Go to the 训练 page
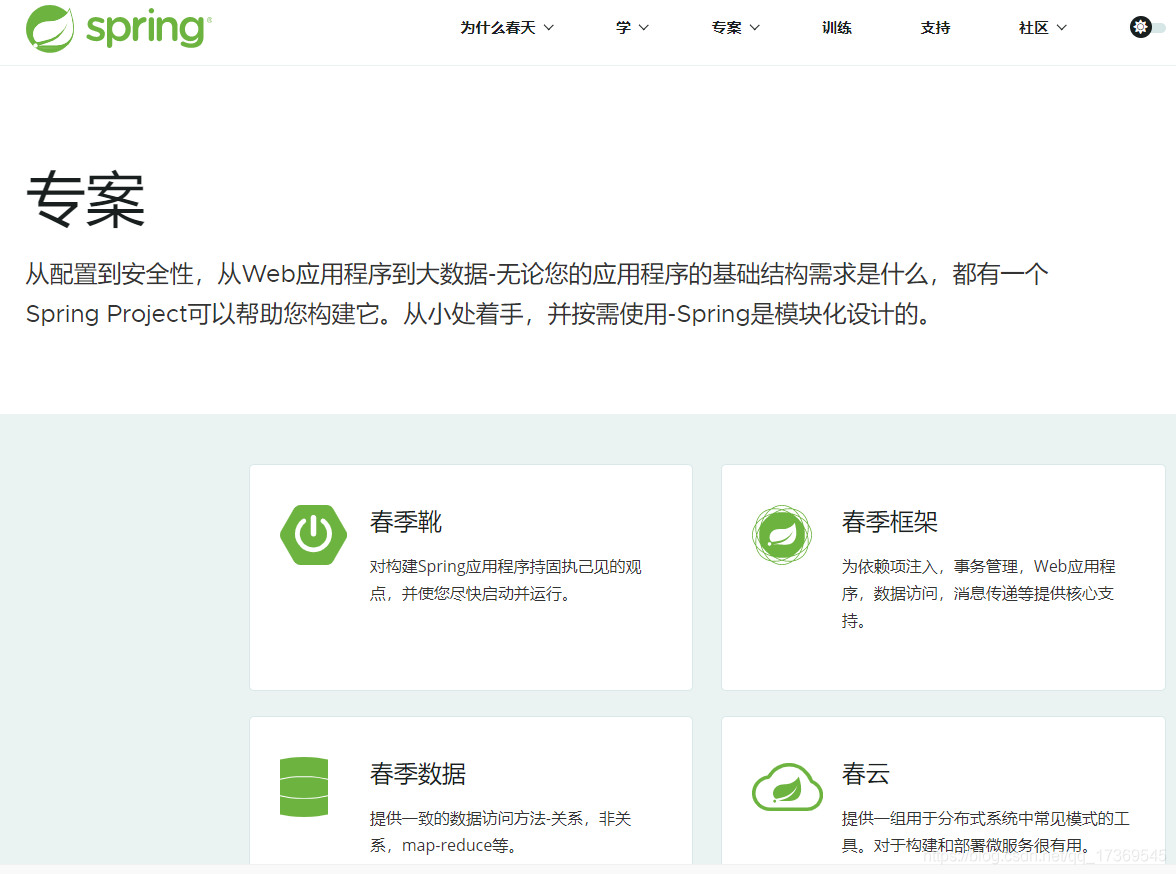The image size is (1176, 874). tap(836, 28)
